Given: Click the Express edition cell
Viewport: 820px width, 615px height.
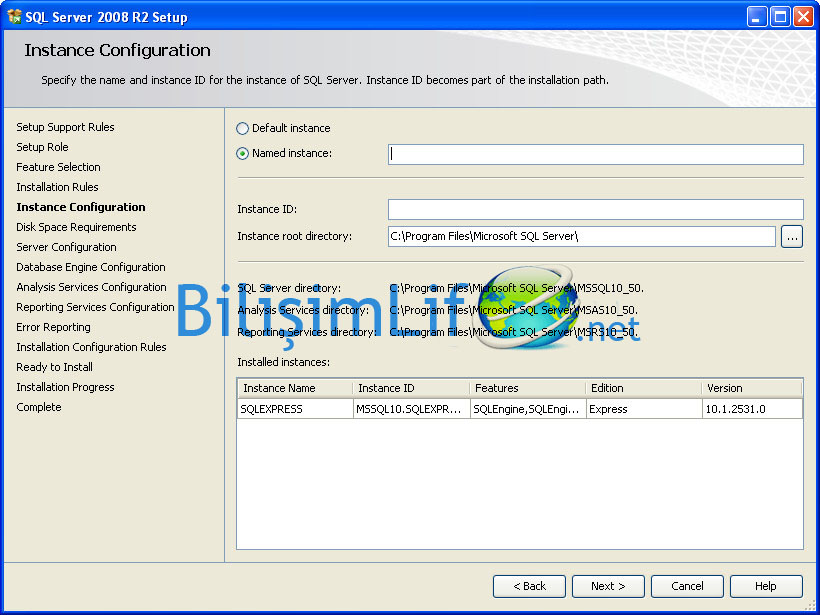Looking at the screenshot, I should tap(644, 409).
